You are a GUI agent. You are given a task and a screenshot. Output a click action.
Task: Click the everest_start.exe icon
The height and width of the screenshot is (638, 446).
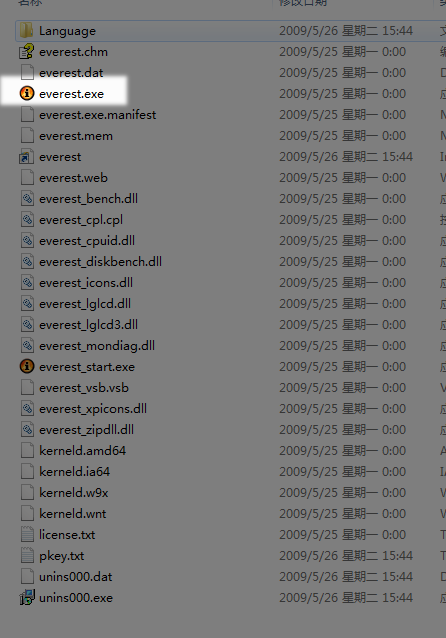27,367
